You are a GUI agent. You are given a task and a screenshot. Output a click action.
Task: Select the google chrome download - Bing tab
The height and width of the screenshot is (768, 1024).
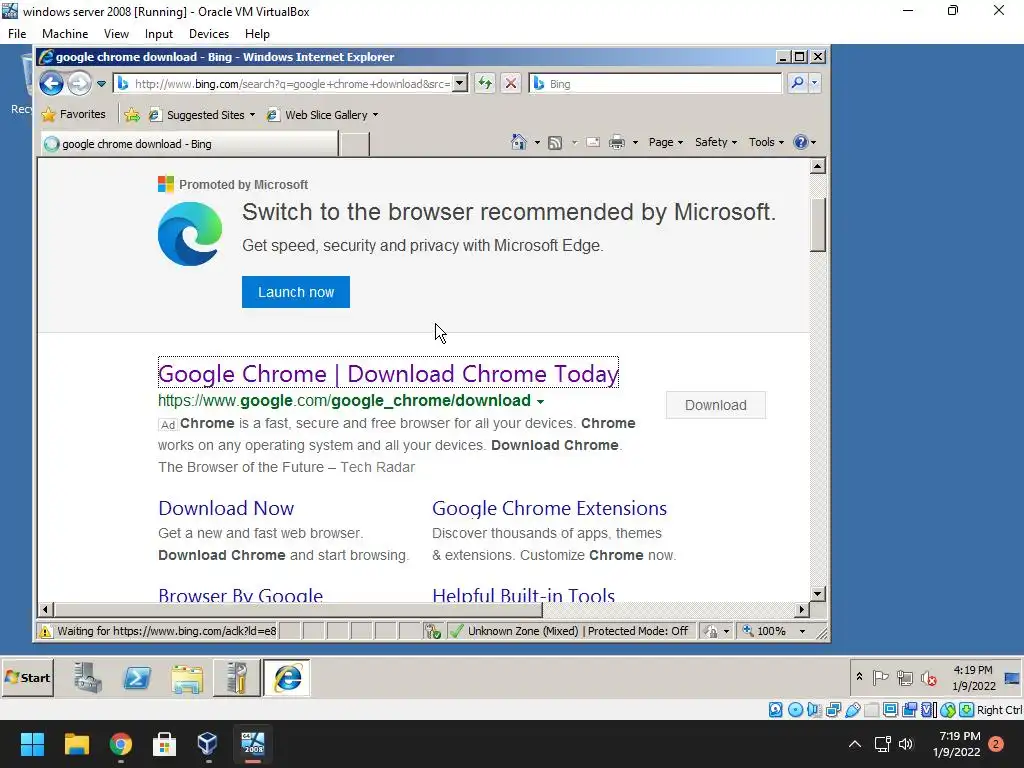pyautogui.click(x=189, y=144)
